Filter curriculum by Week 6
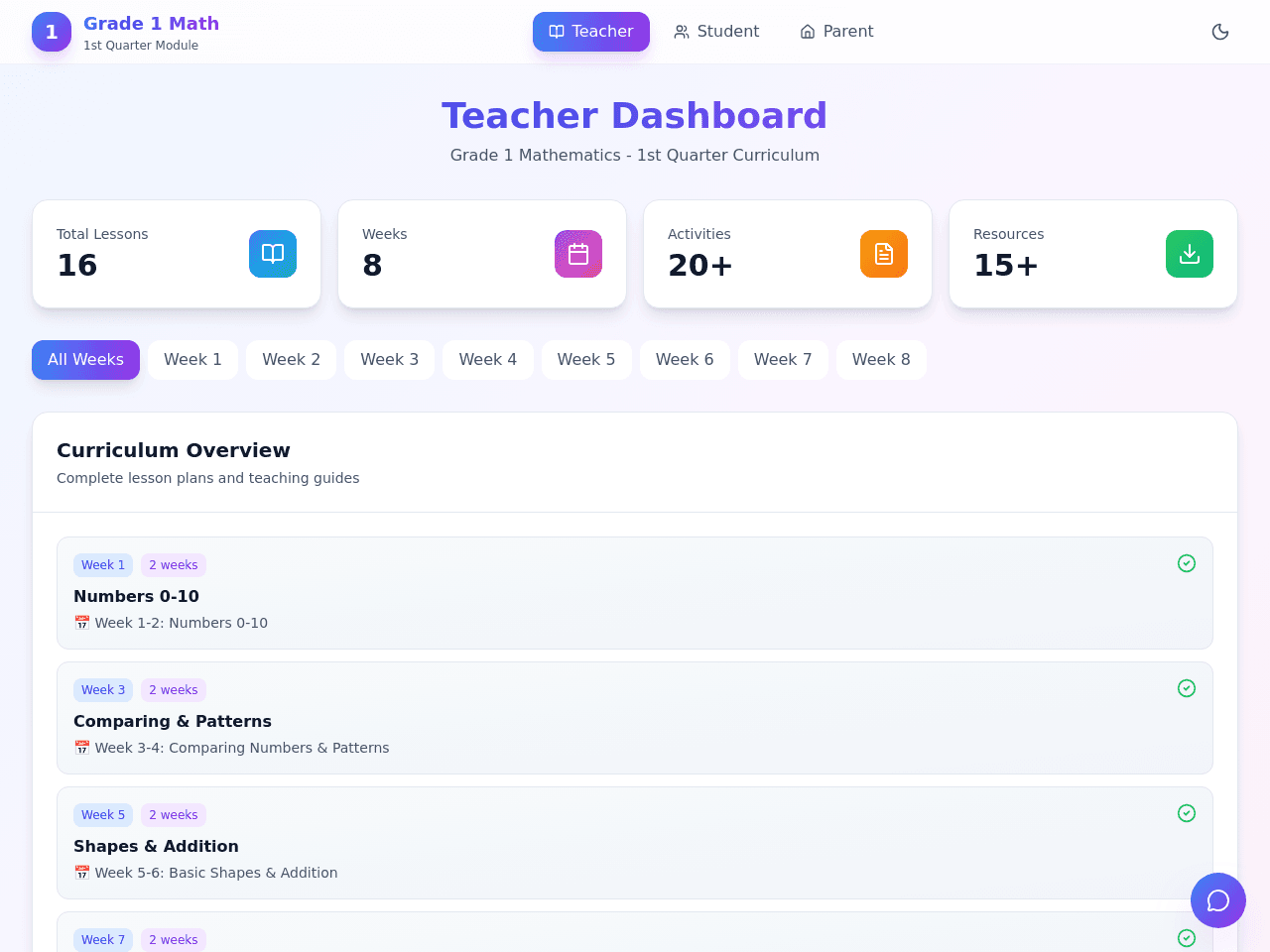This screenshot has width=1270, height=952. click(685, 360)
